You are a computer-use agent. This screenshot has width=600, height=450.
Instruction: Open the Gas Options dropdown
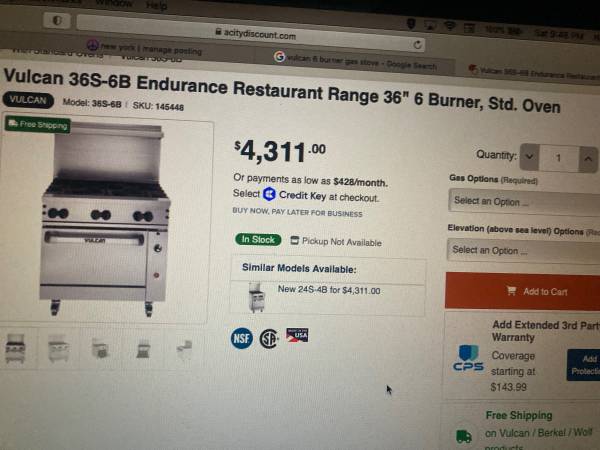(x=524, y=202)
